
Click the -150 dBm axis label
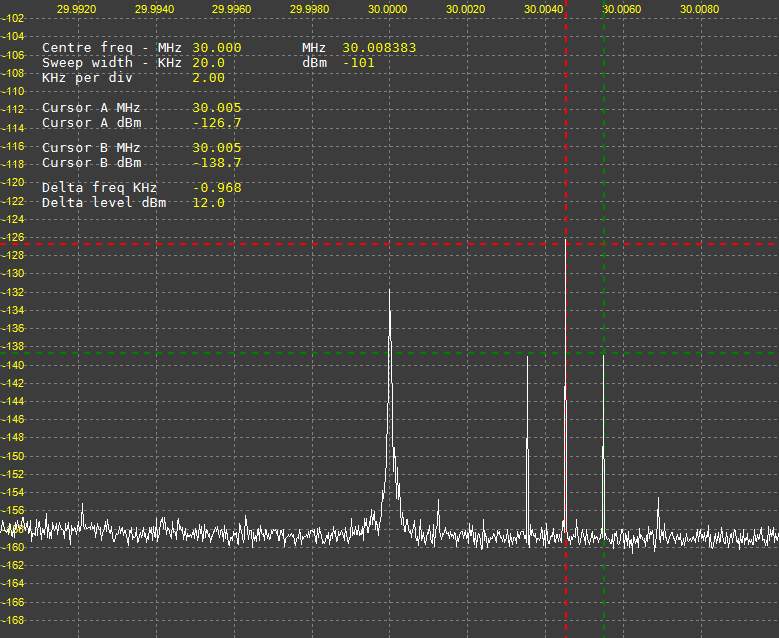[12, 456]
